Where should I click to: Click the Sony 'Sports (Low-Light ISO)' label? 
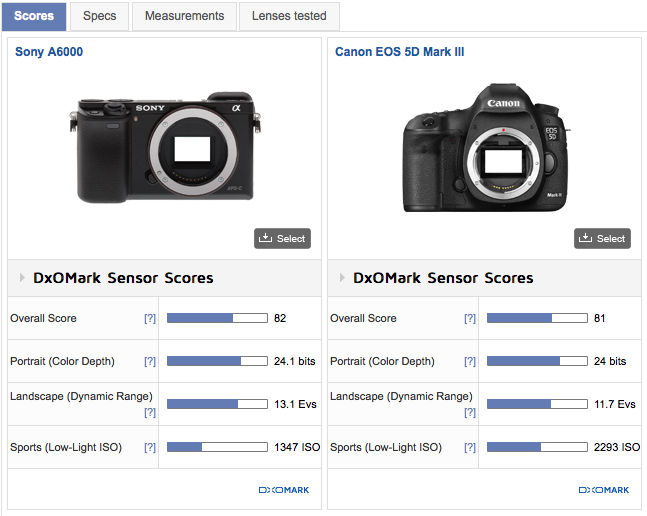(66, 447)
